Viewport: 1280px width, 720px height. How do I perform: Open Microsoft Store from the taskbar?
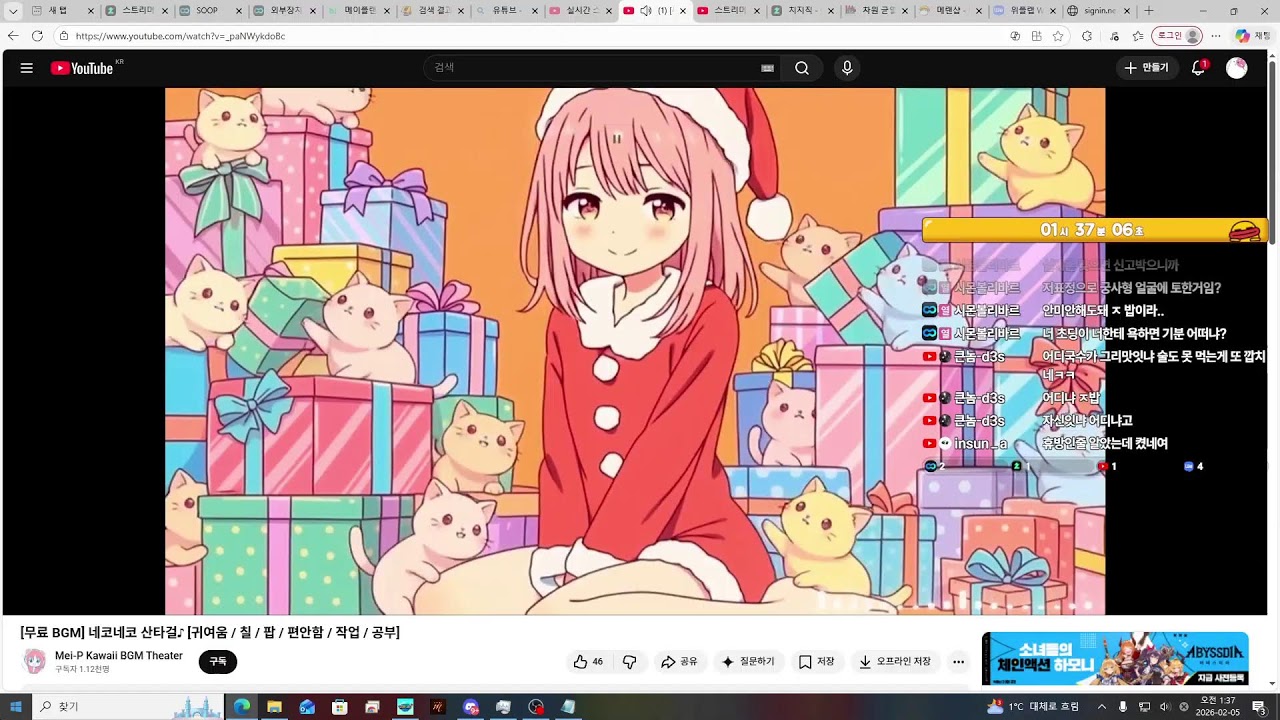coord(340,707)
